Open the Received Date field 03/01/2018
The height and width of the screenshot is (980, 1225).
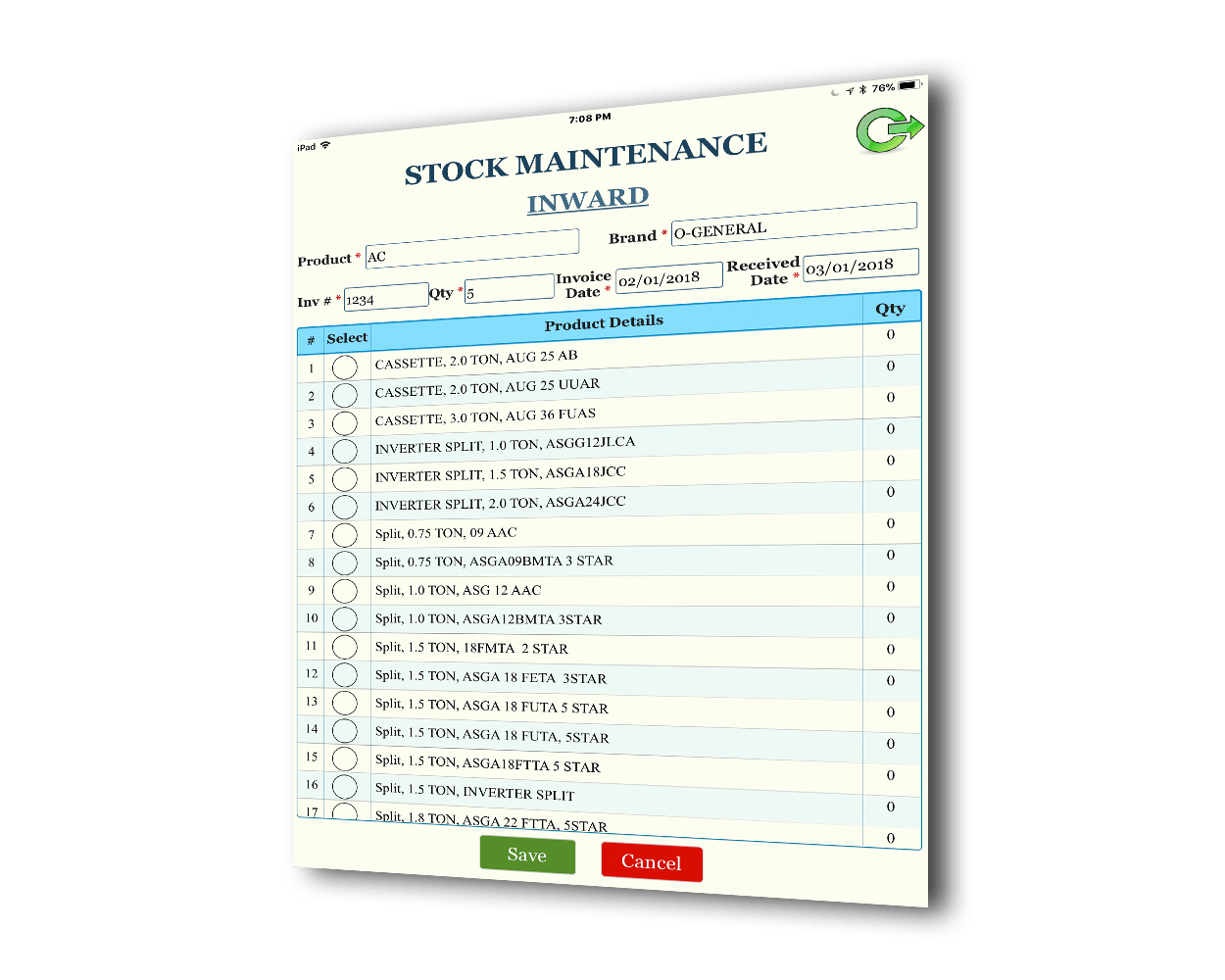coord(861,265)
